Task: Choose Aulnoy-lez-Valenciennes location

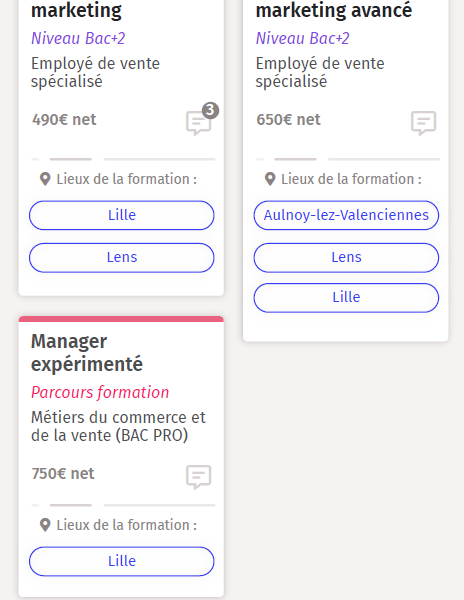Action: tap(346, 215)
